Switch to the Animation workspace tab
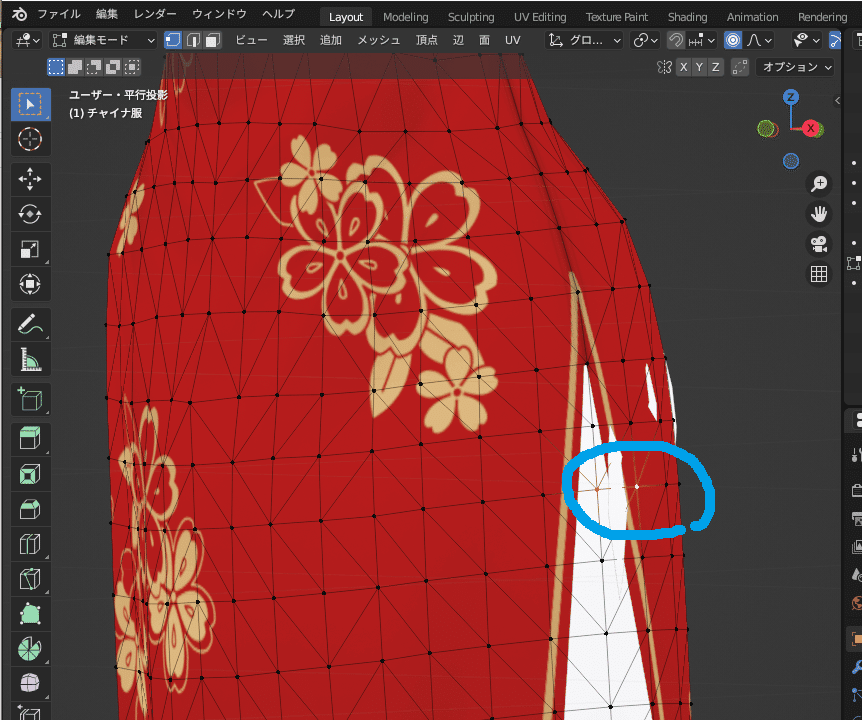The image size is (862, 720). tap(753, 17)
